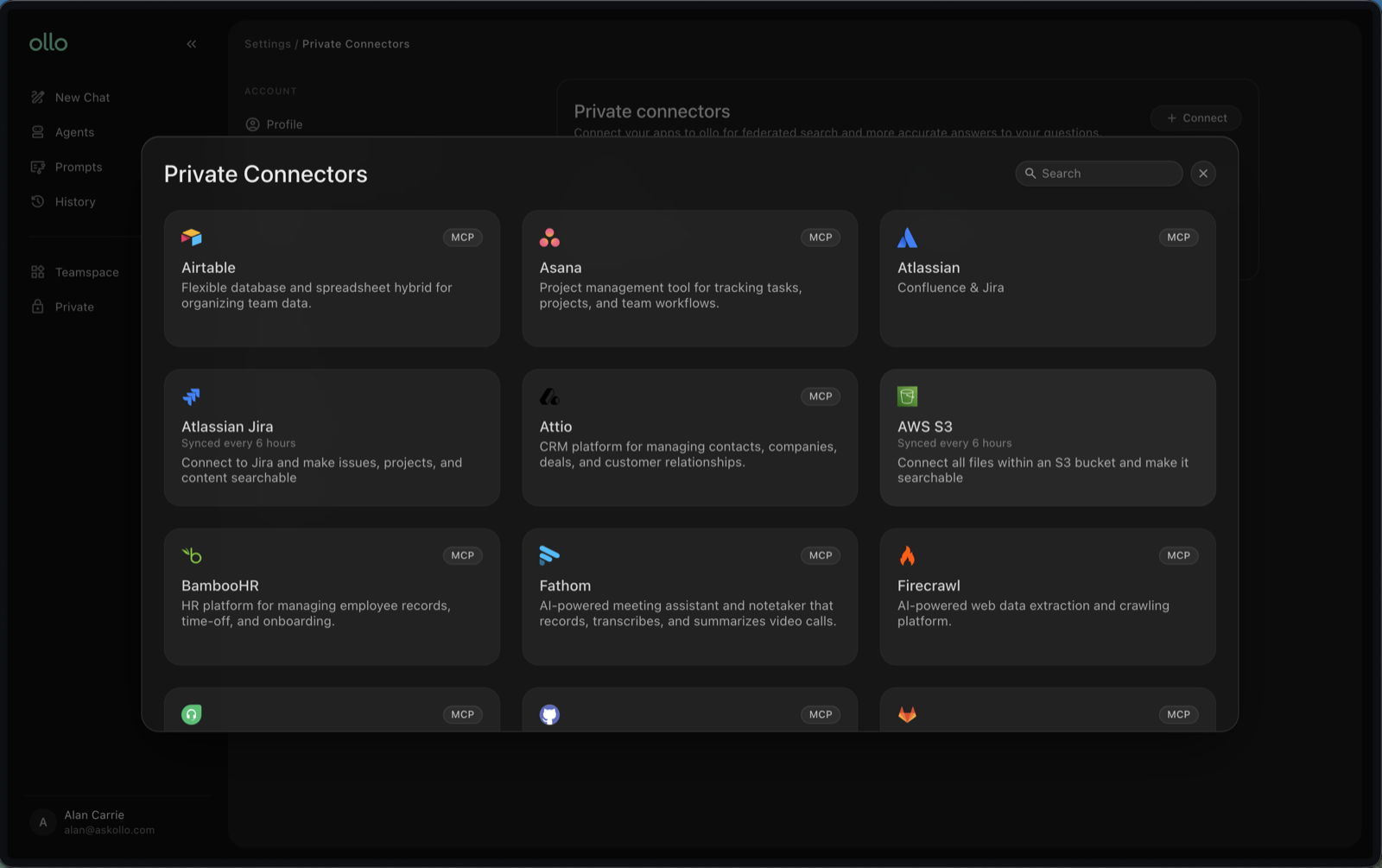Click the MCP badge on Fathom card
Image resolution: width=1382 pixels, height=868 pixels.
[821, 555]
